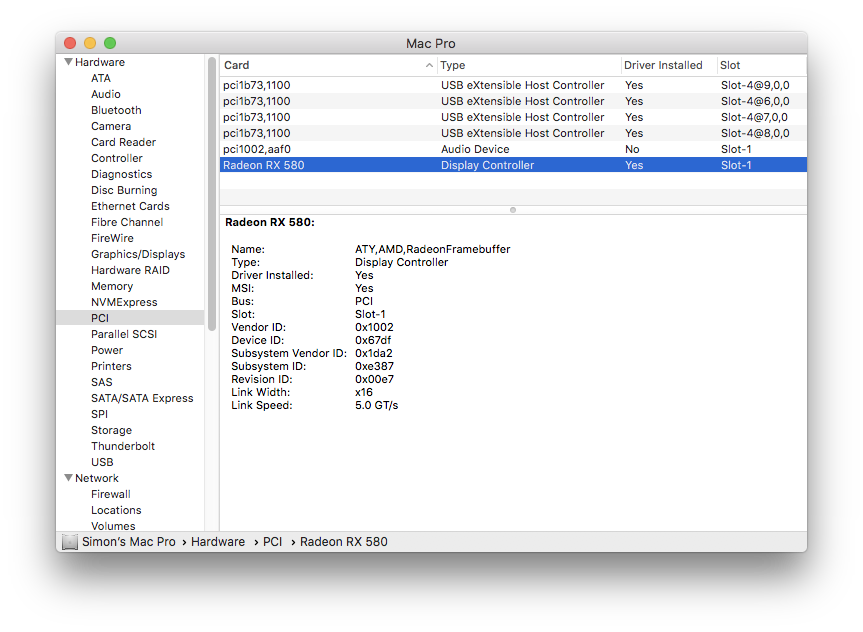This screenshot has width=863, height=632.
Task: Select SPI in the sidebar
Action: (99, 413)
